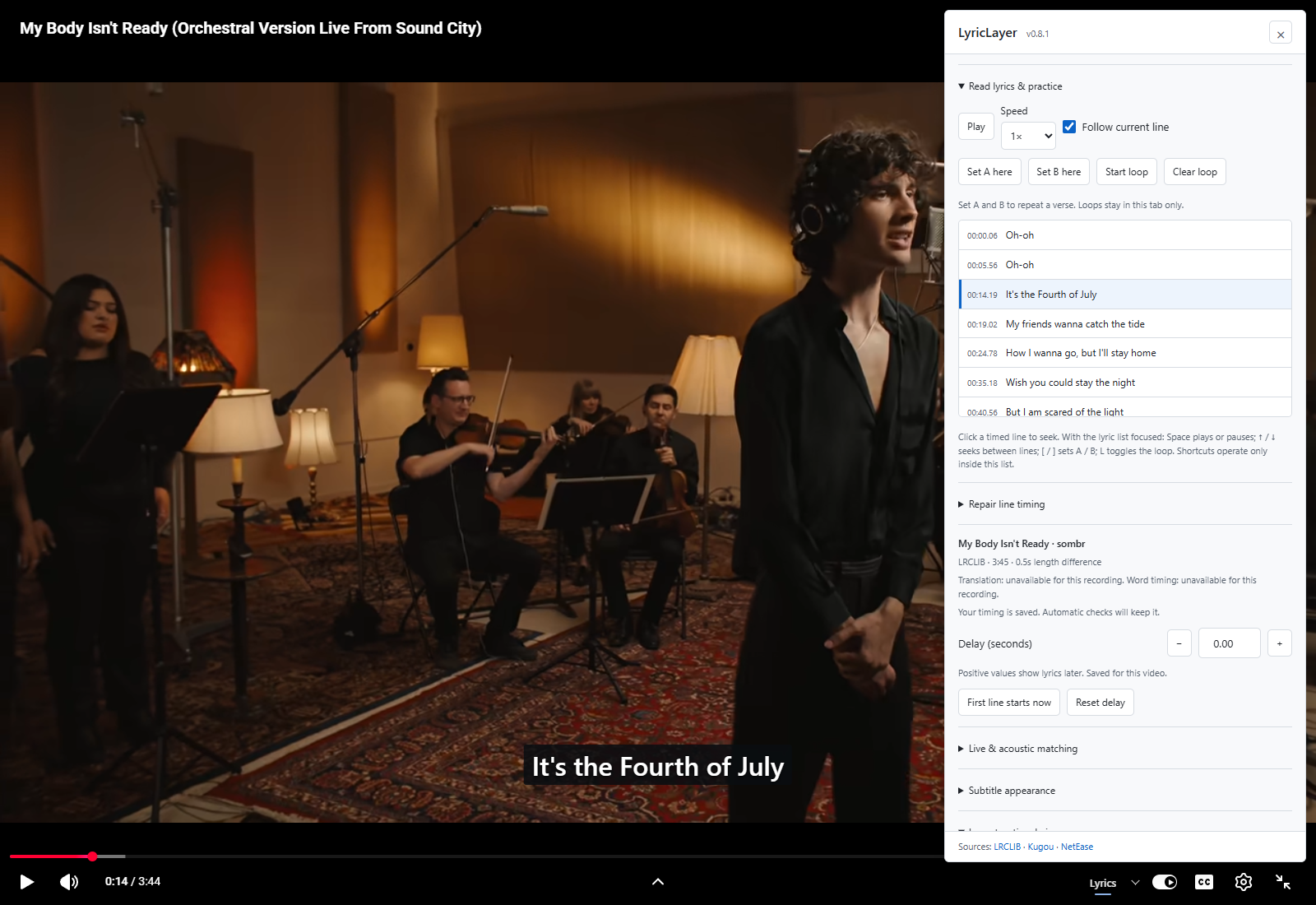Toggle the autoplay switch in the player bar
The height and width of the screenshot is (905, 1316).
pos(1165,882)
